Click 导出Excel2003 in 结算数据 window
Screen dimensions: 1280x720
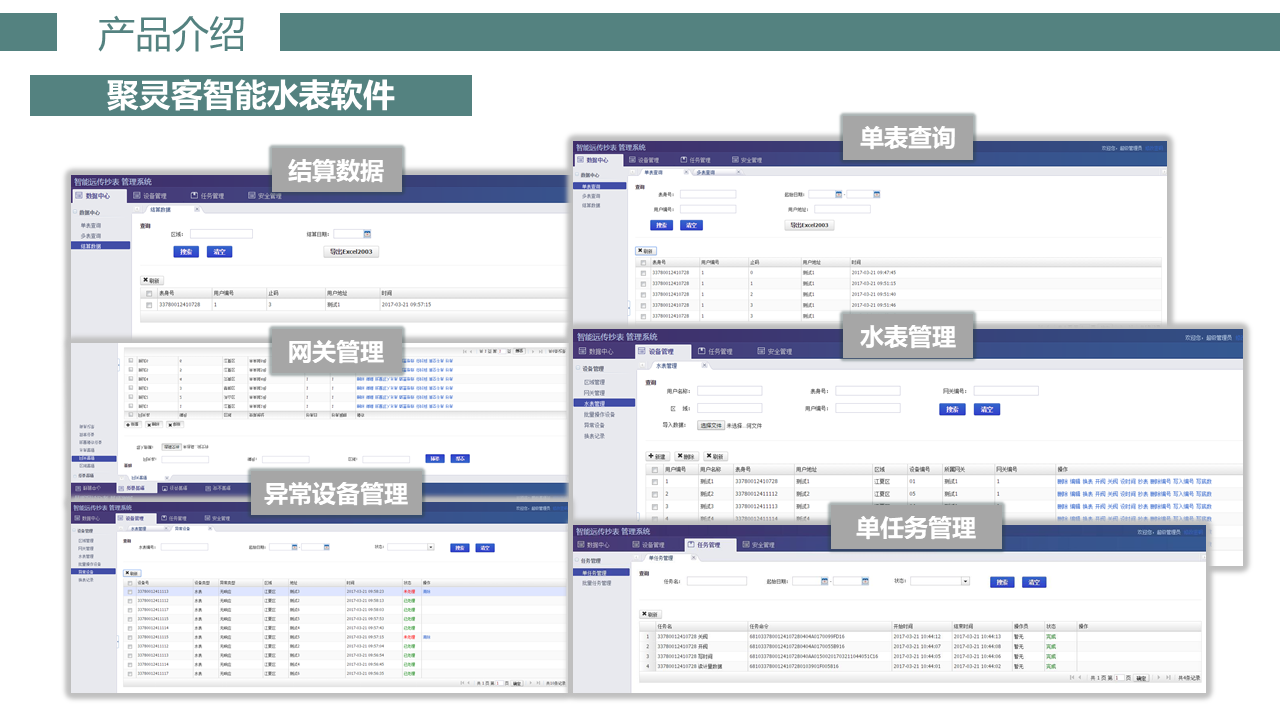coord(352,252)
